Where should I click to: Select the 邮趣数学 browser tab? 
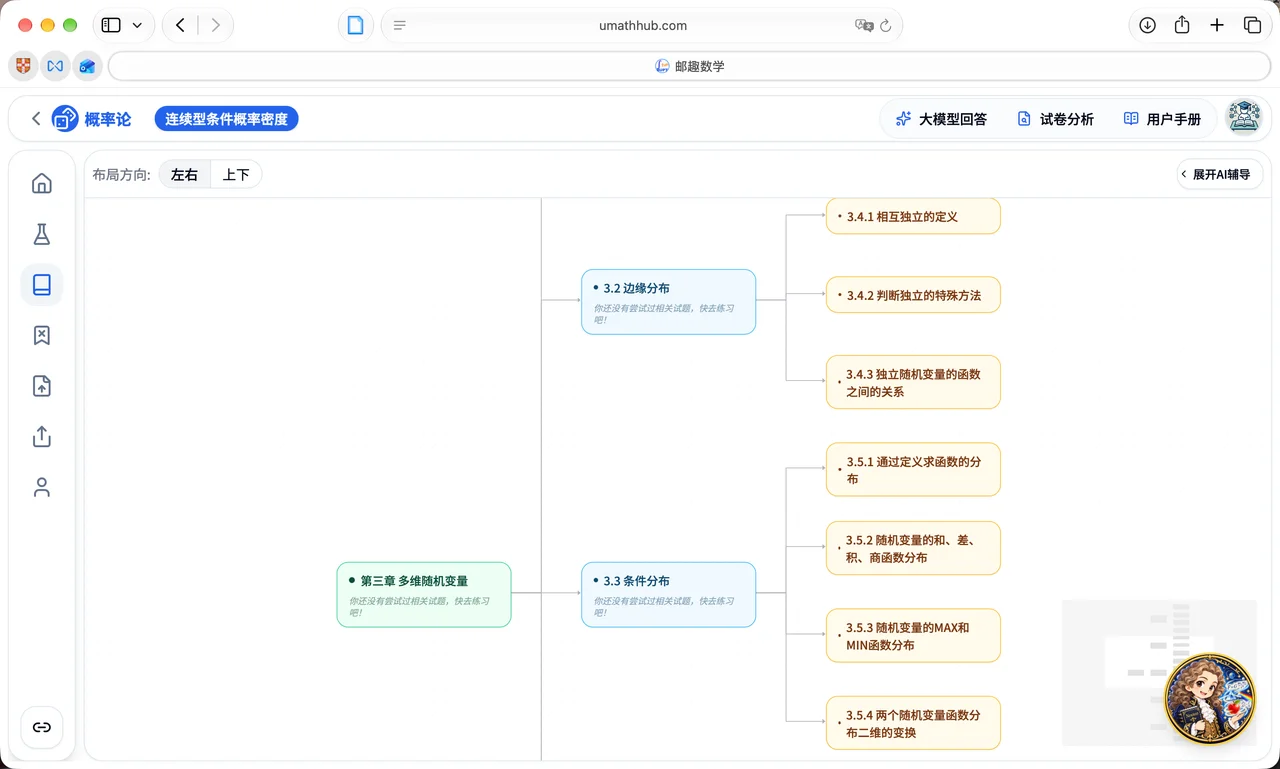point(690,66)
